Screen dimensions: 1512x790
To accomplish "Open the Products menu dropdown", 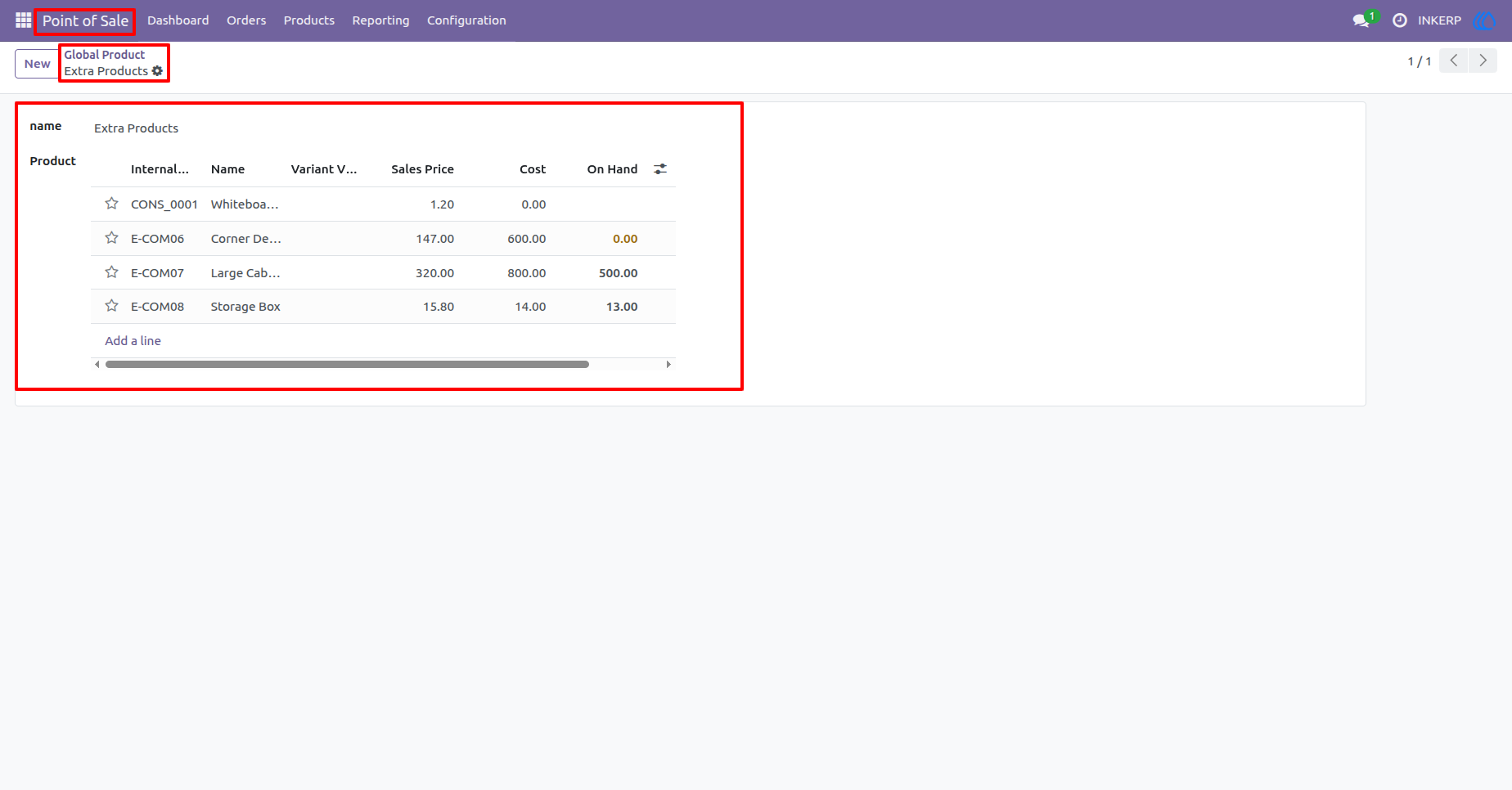I will pos(309,20).
